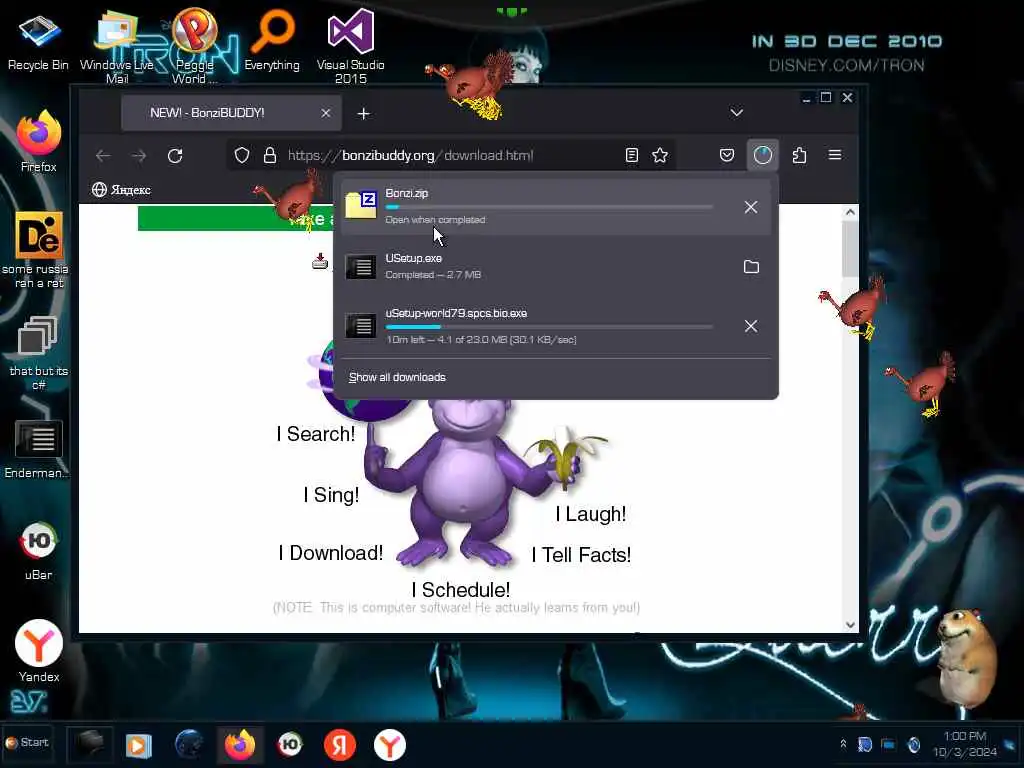Open tracking protection shield icon
This screenshot has width=1024, height=768.
pyautogui.click(x=242, y=155)
